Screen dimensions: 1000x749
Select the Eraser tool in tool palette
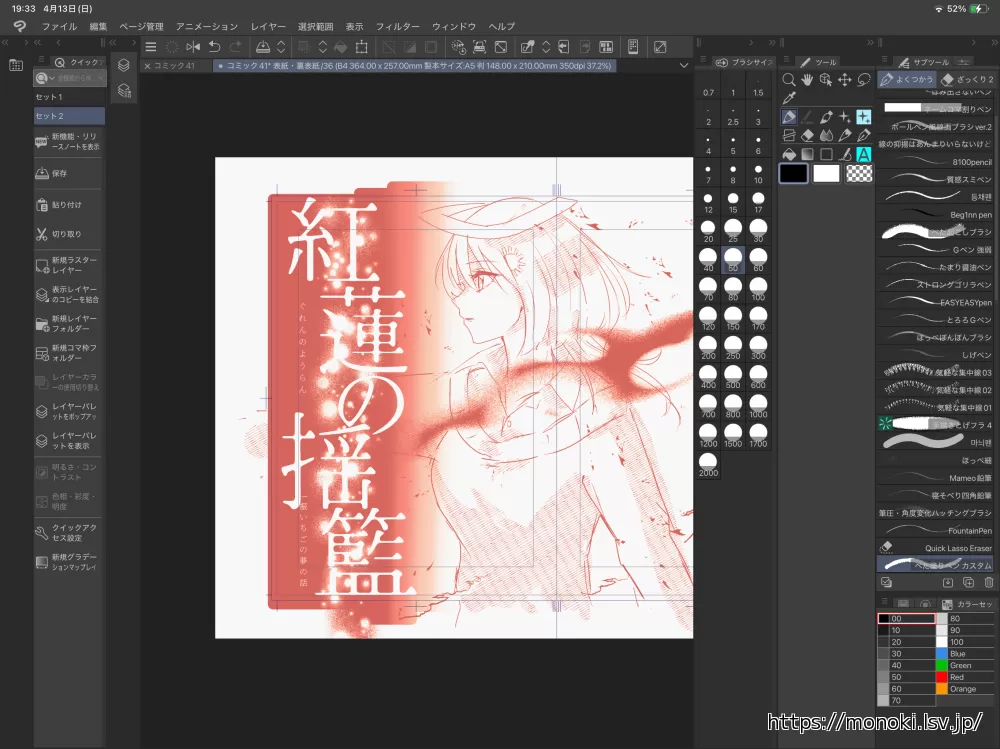(807, 135)
